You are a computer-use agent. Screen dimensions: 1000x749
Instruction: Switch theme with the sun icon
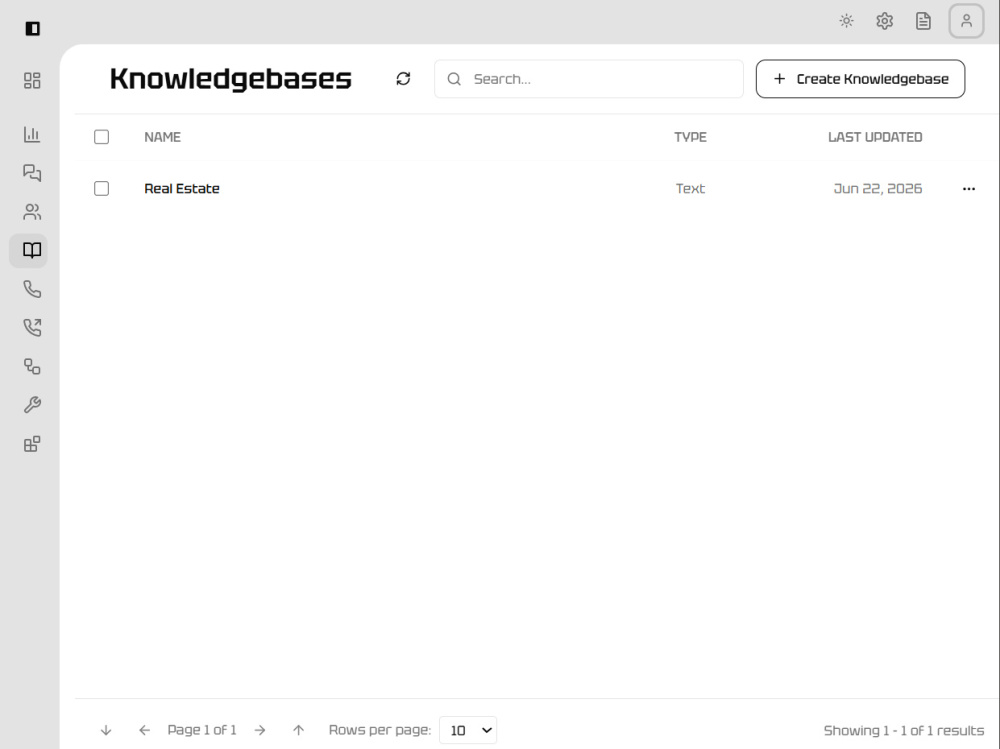(x=846, y=21)
